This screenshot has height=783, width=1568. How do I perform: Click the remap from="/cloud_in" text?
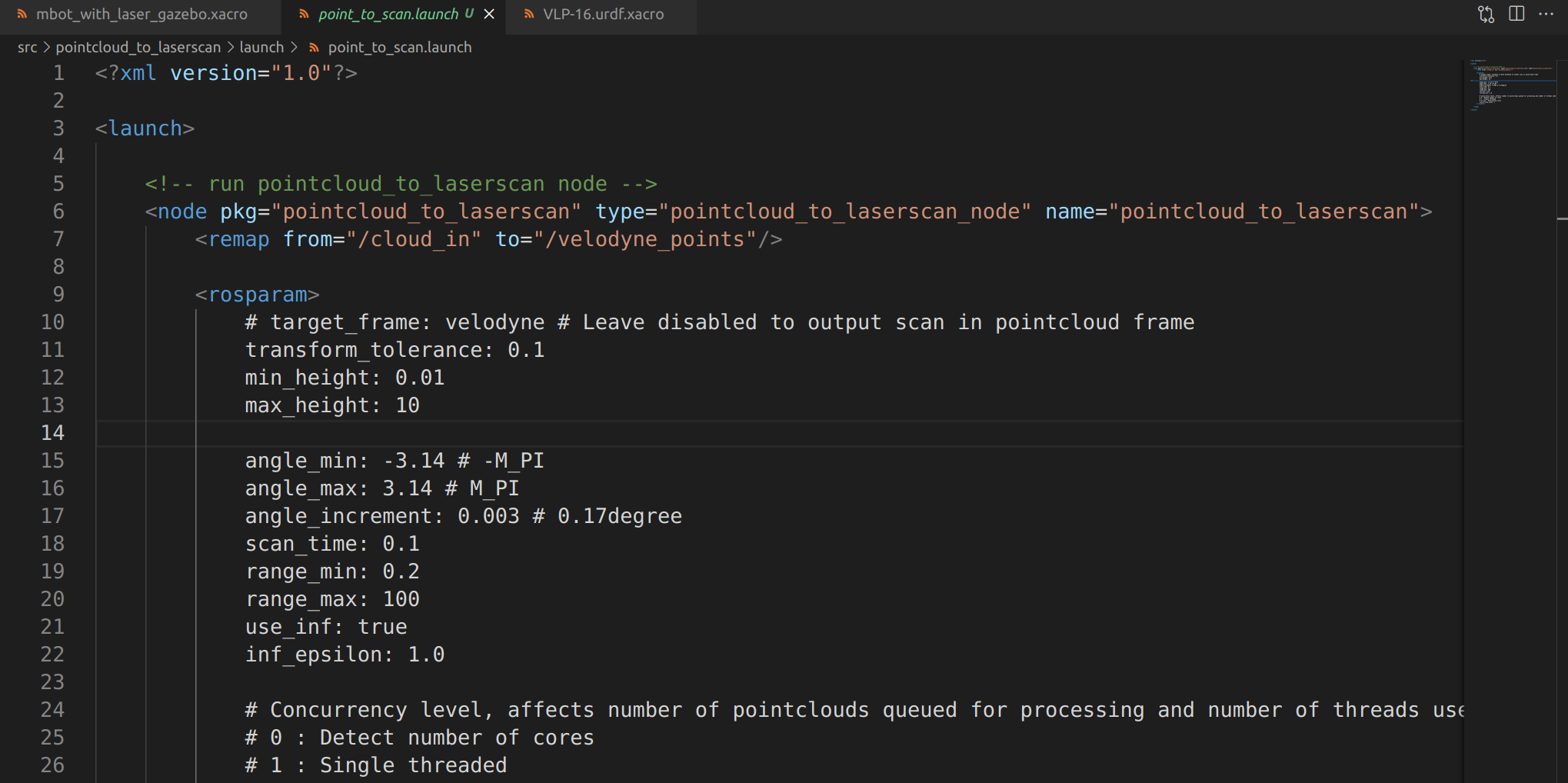(x=338, y=239)
